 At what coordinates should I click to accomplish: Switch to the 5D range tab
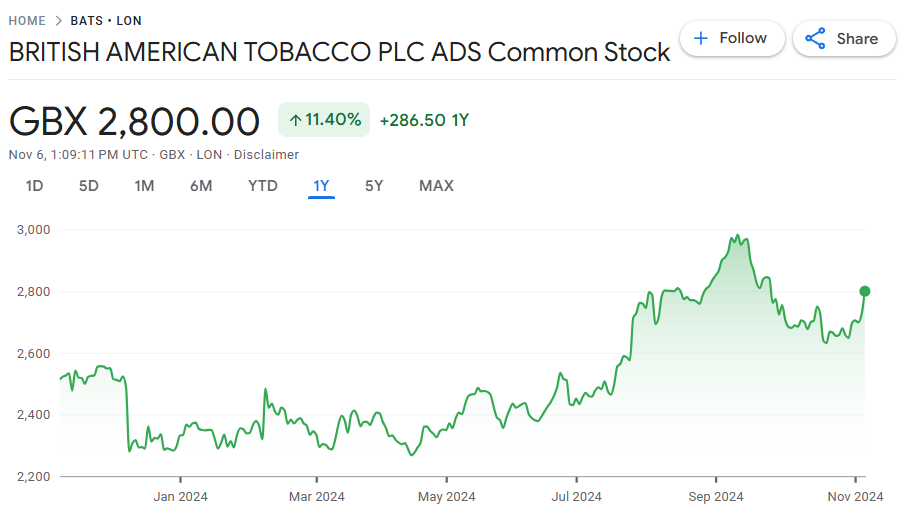89,186
